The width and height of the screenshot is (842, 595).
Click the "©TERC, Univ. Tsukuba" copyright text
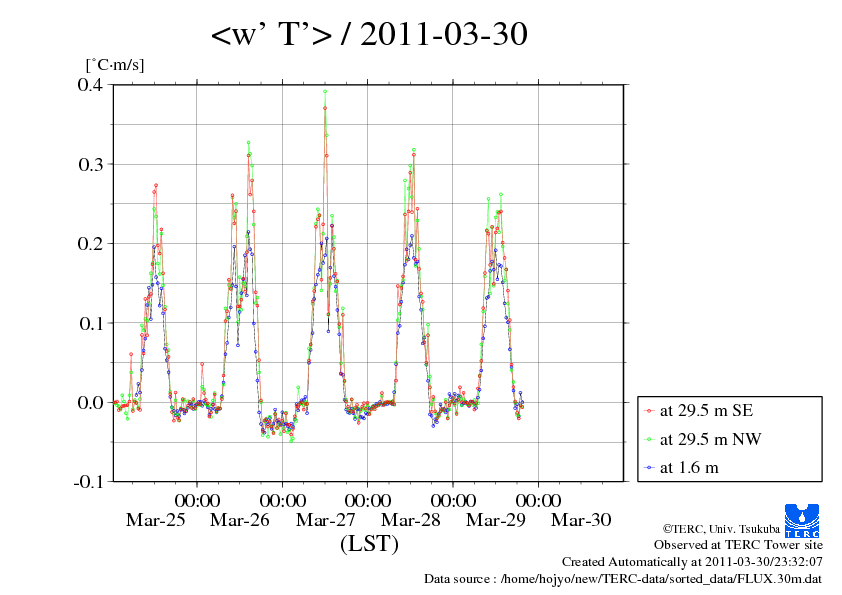tap(721, 529)
